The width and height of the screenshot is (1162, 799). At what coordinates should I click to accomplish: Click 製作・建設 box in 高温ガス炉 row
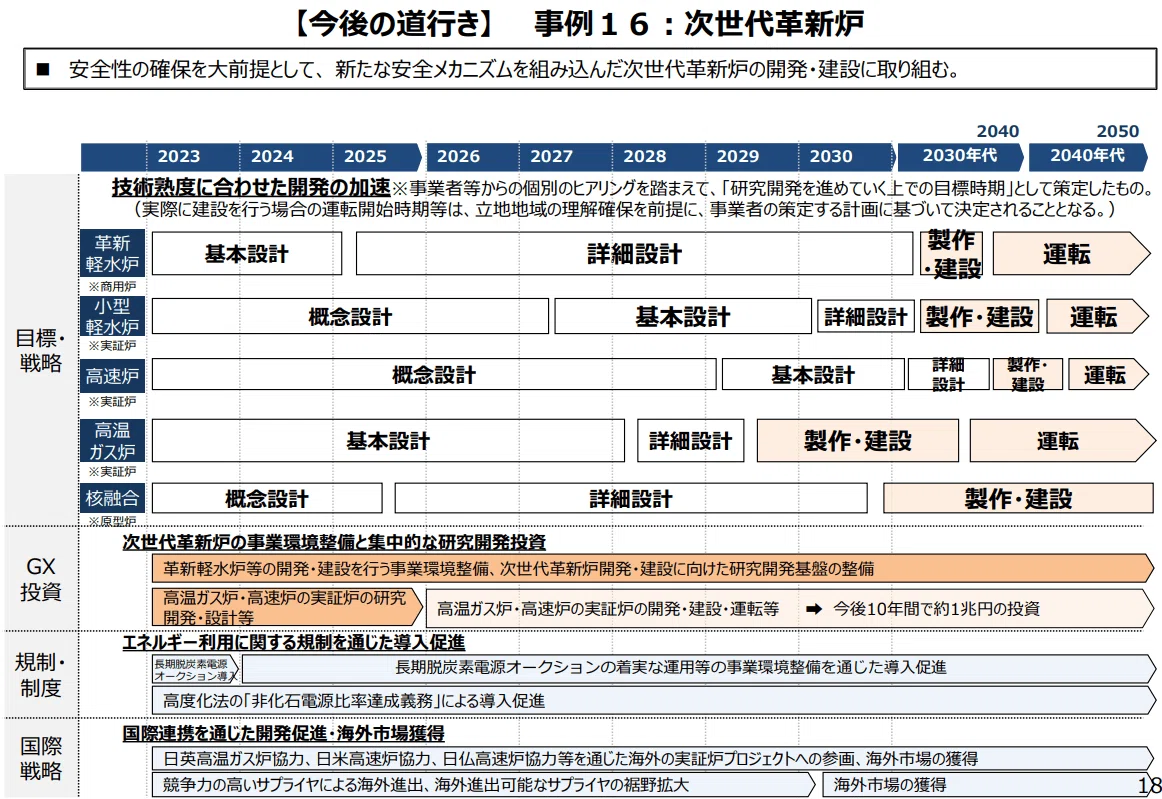(x=857, y=441)
